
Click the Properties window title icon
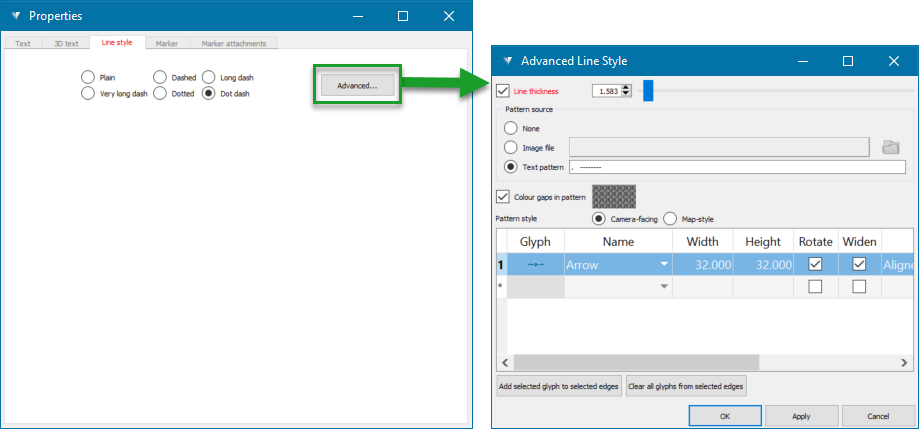15,16
